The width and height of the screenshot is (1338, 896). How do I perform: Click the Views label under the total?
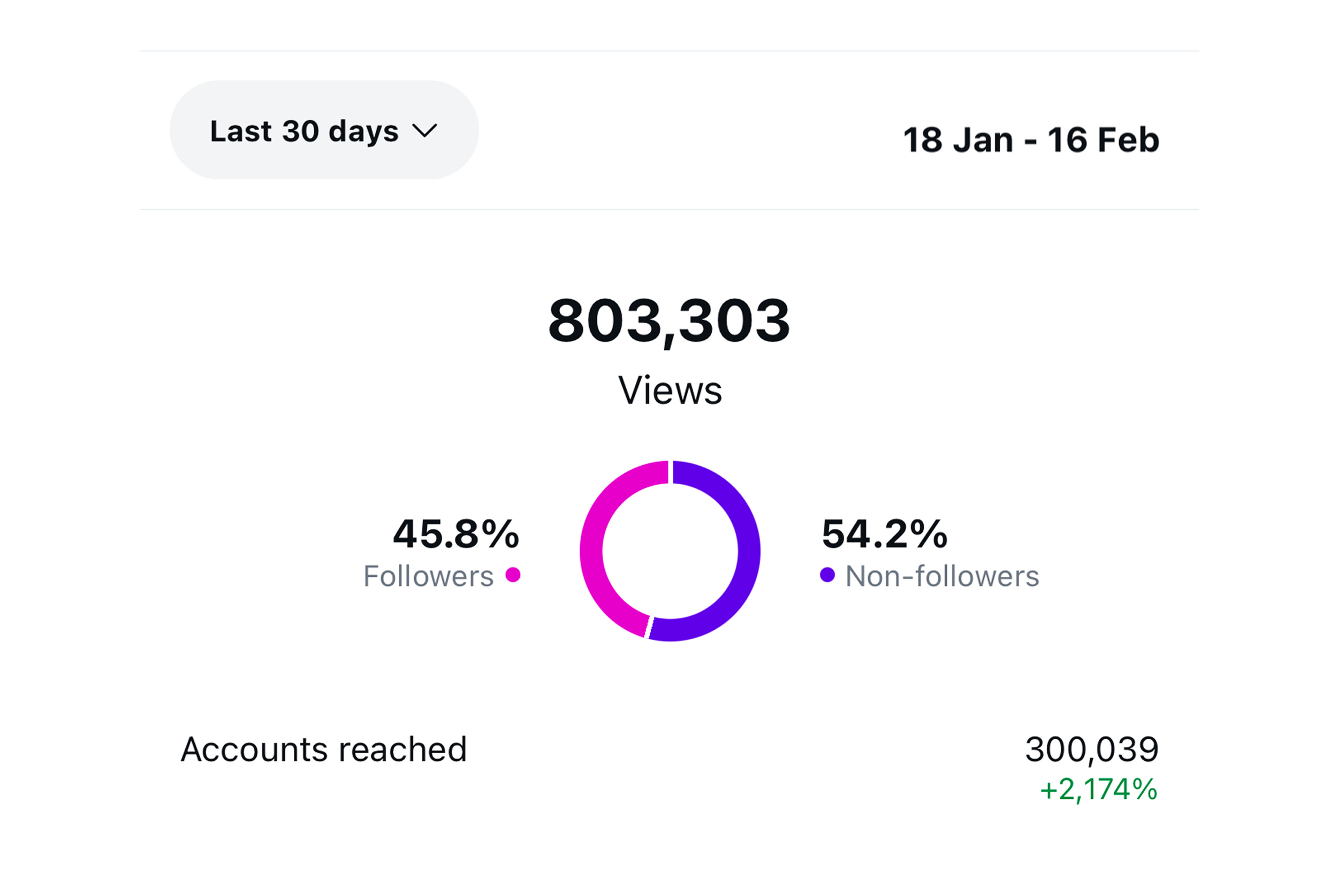[x=671, y=390]
